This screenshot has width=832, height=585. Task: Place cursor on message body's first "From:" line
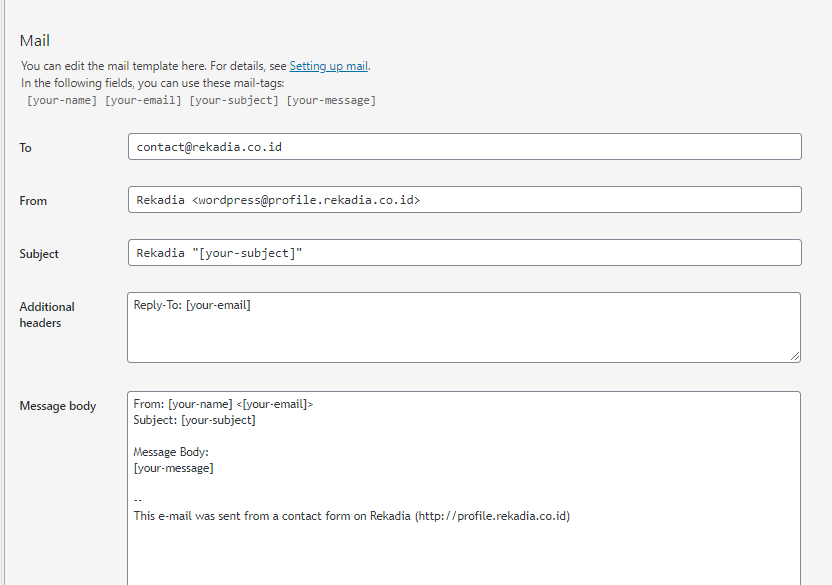[223, 404]
